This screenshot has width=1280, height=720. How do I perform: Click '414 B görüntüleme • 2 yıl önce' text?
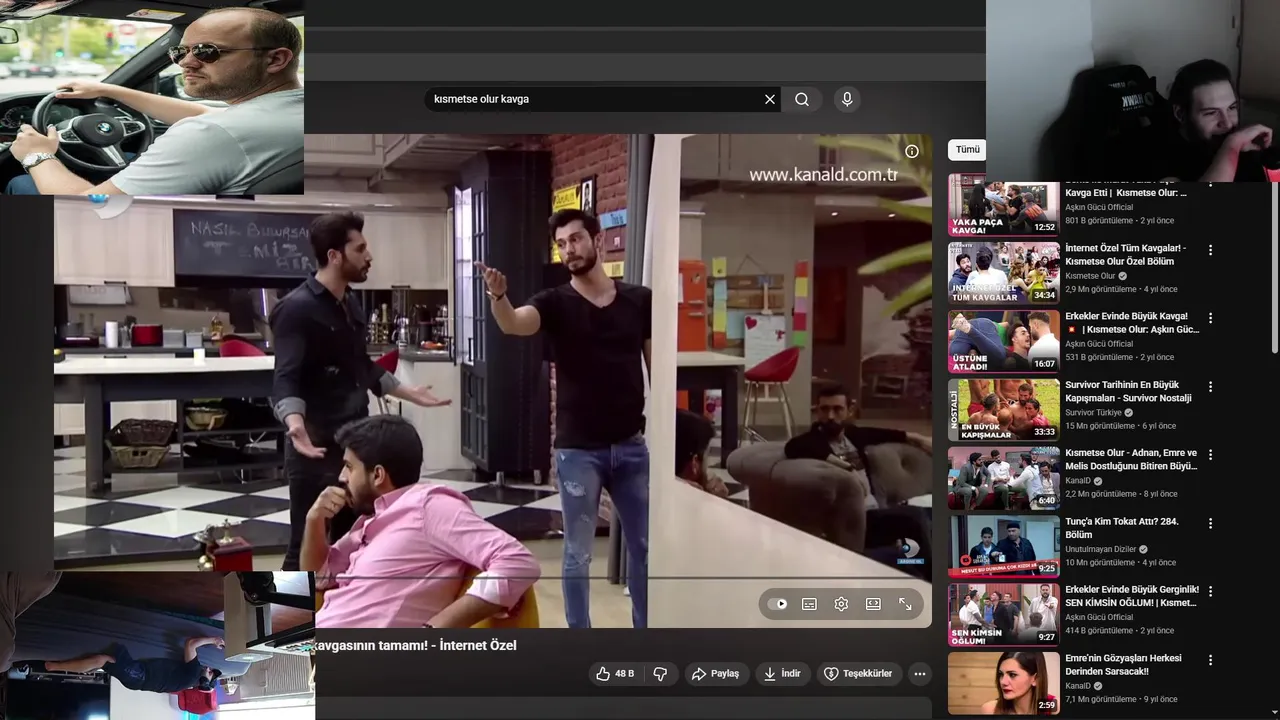pyautogui.click(x=1120, y=631)
